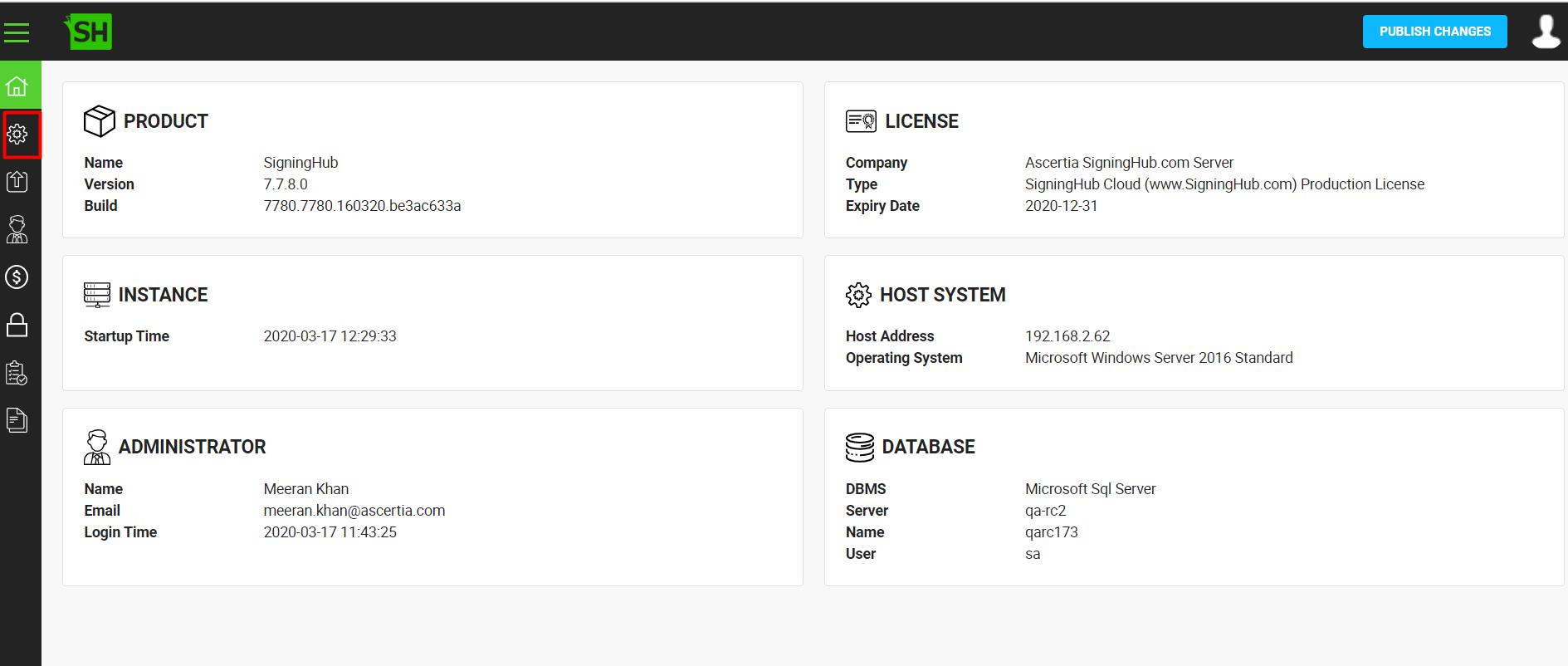
Task: Open the hamburger menu
Action: pyautogui.click(x=17, y=32)
